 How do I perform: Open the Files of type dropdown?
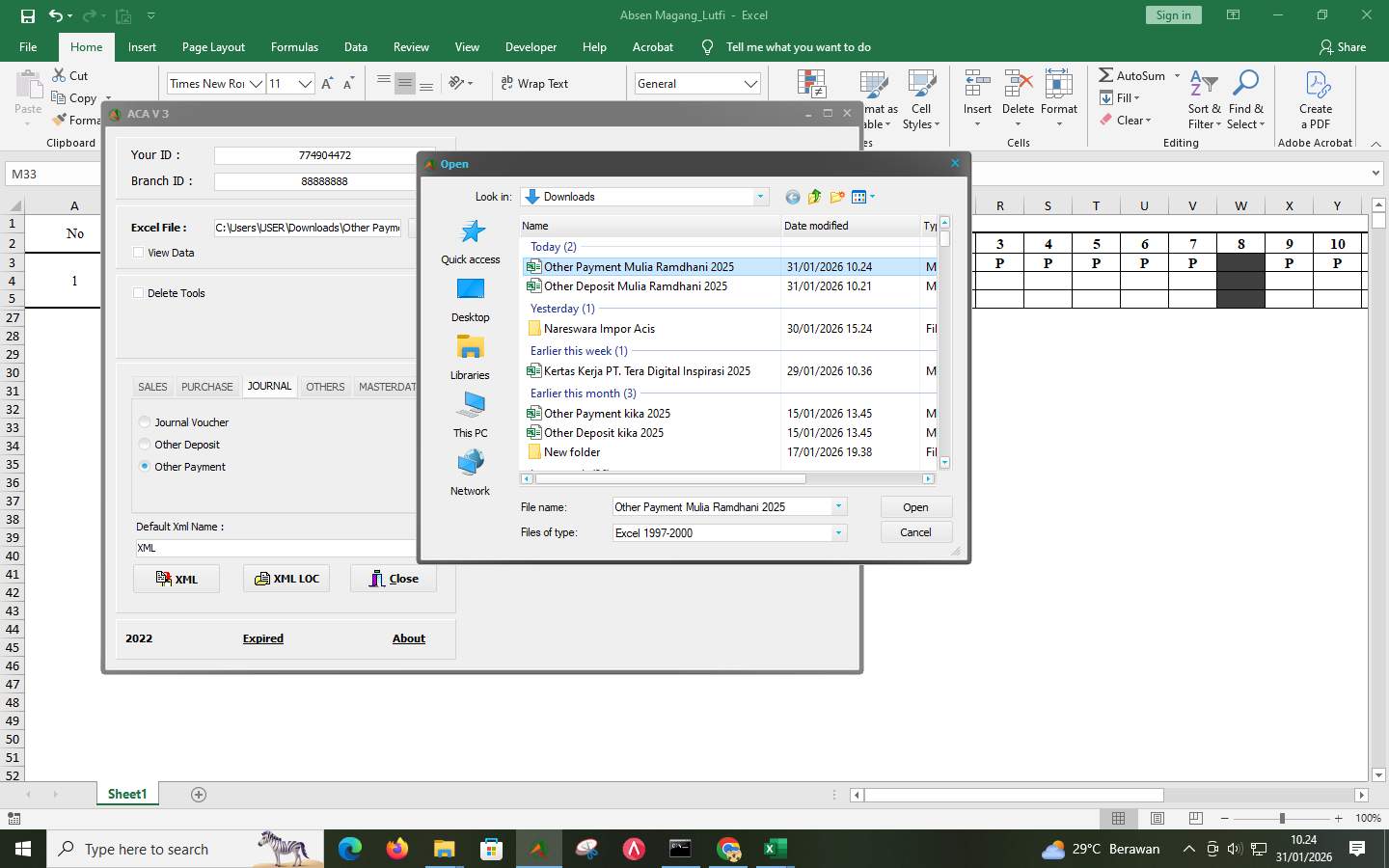837,532
